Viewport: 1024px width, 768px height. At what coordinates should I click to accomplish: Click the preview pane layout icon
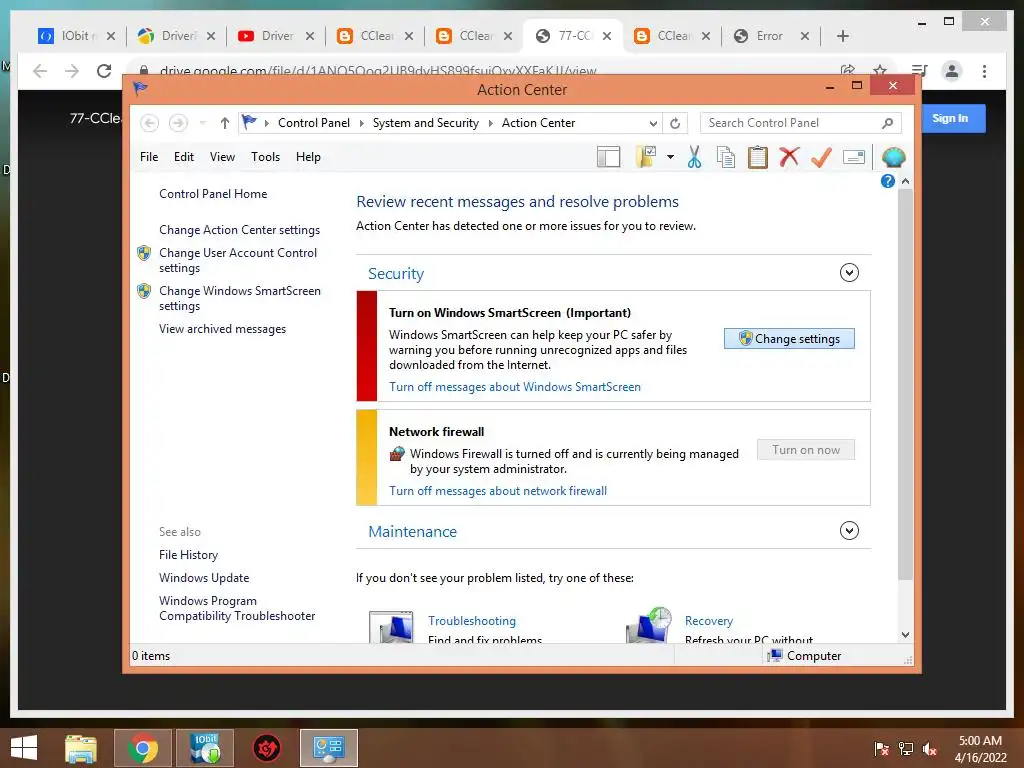[x=608, y=157]
